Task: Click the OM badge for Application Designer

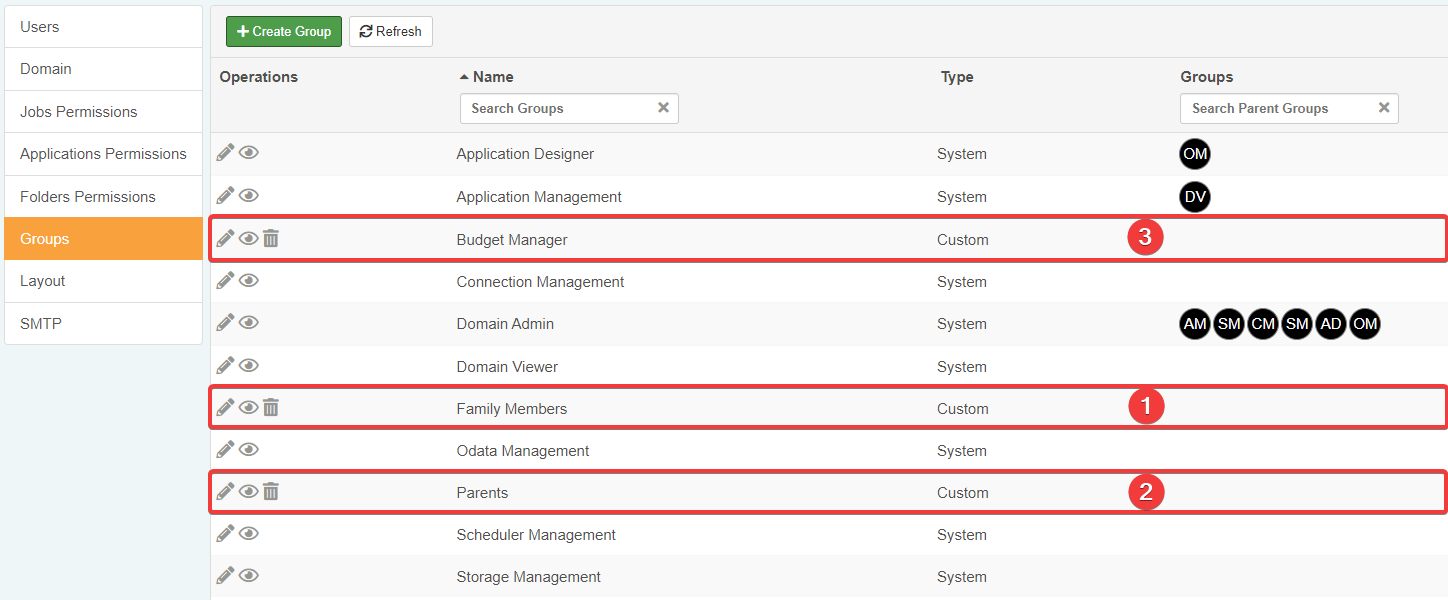Action: [x=1195, y=154]
